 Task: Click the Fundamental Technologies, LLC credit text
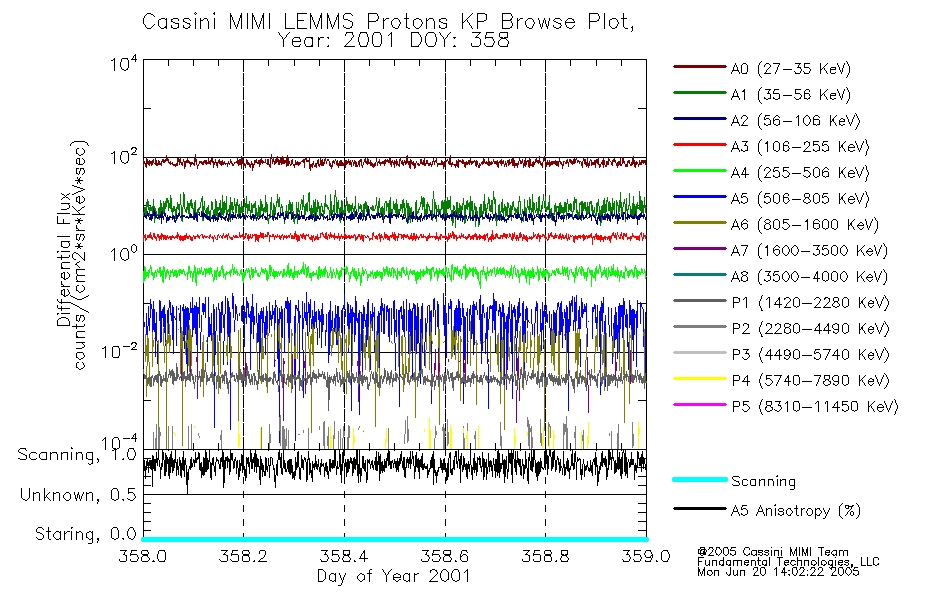(788, 562)
